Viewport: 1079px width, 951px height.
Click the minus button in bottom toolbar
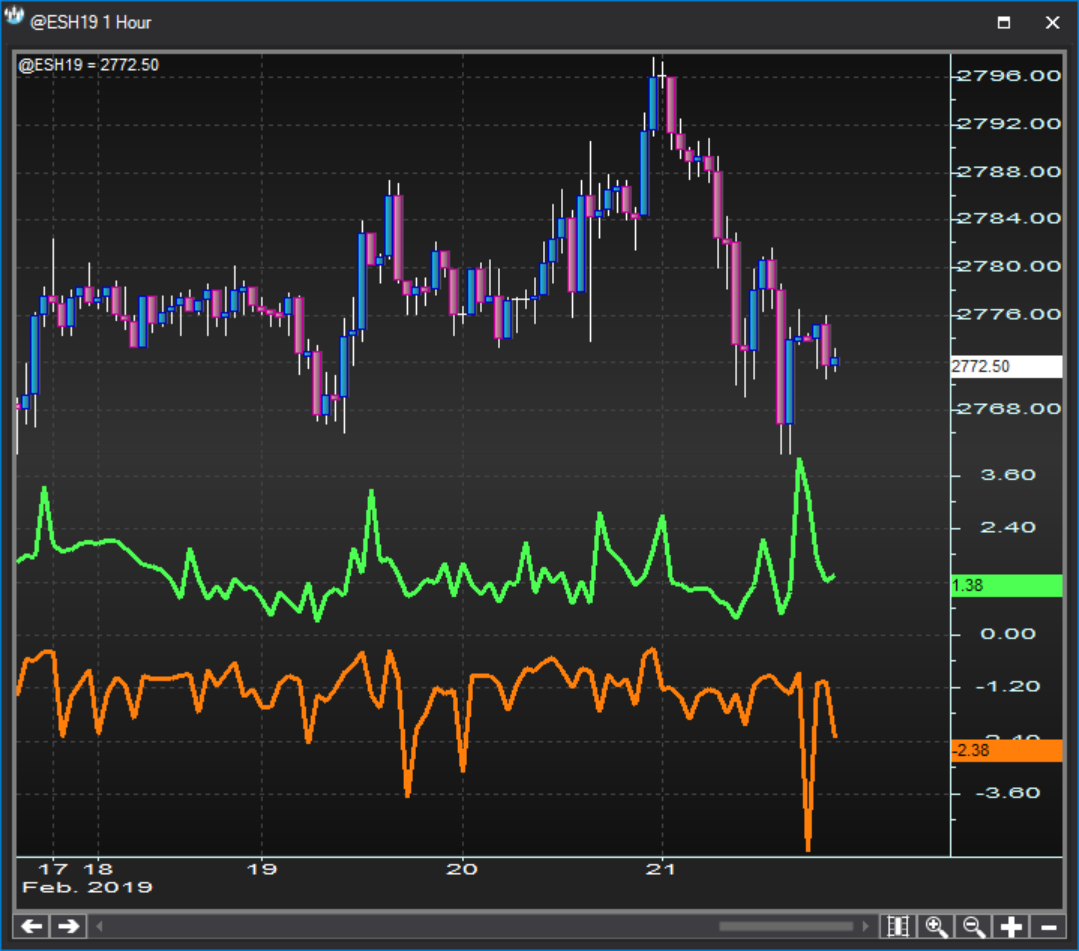pyautogui.click(x=1049, y=926)
